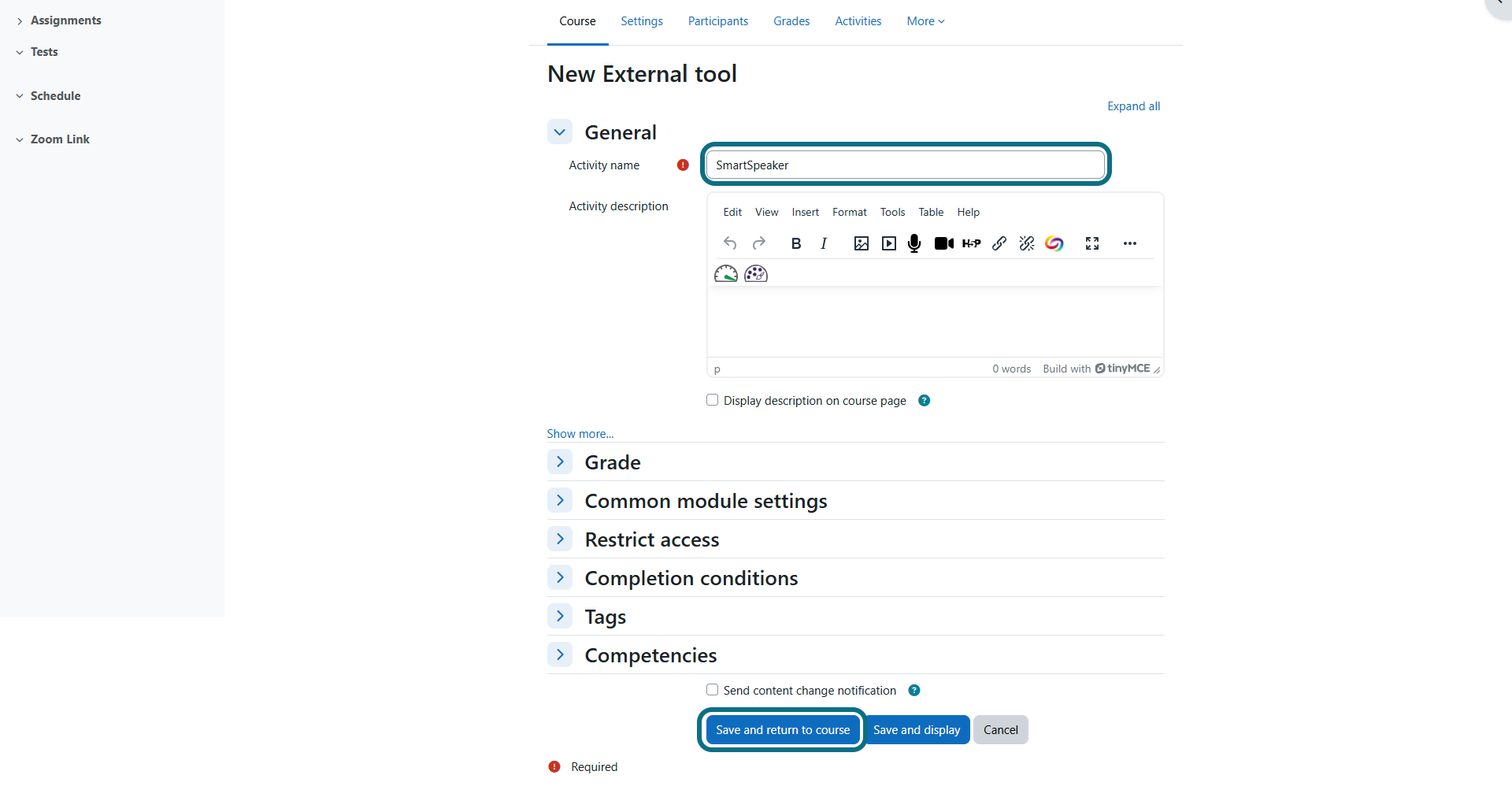The height and width of the screenshot is (786, 1512).
Task: Toggle editor fullscreen mode
Action: [1092, 243]
